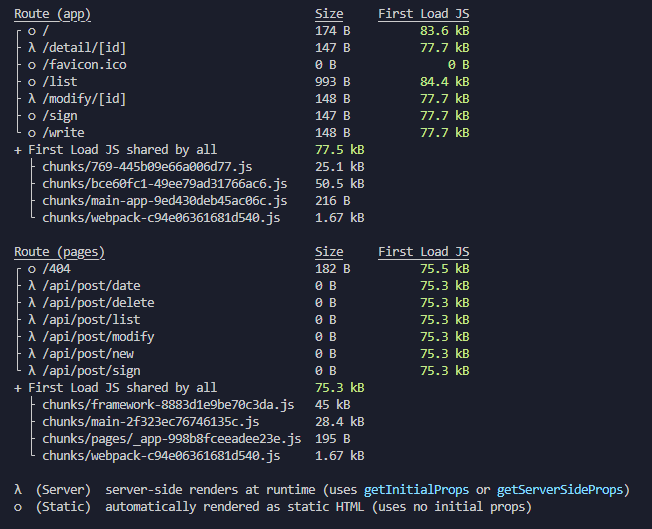Click the 77.5 kB shared size

click(x=340, y=150)
